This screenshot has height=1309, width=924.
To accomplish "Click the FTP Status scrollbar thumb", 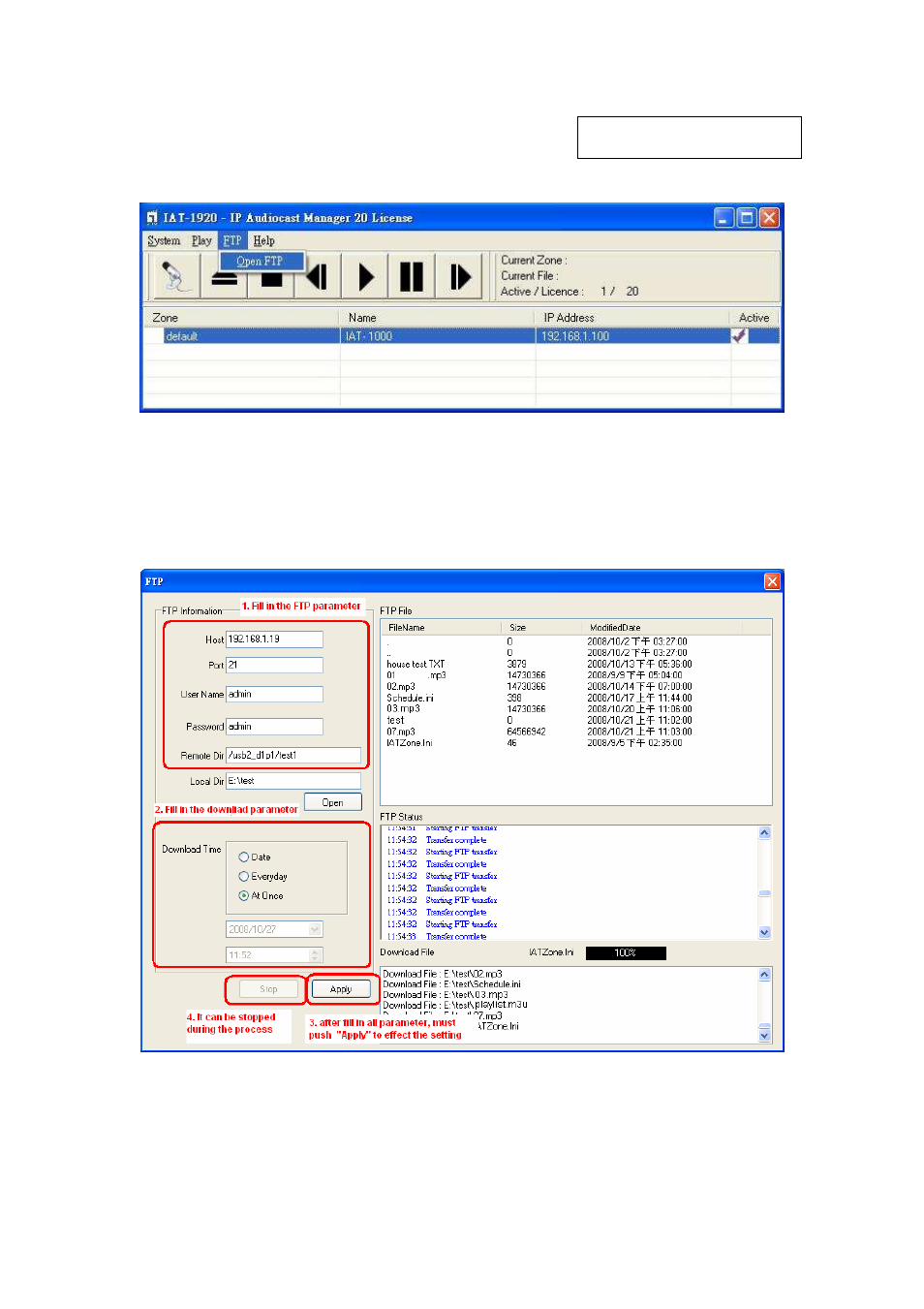I will pos(764,893).
